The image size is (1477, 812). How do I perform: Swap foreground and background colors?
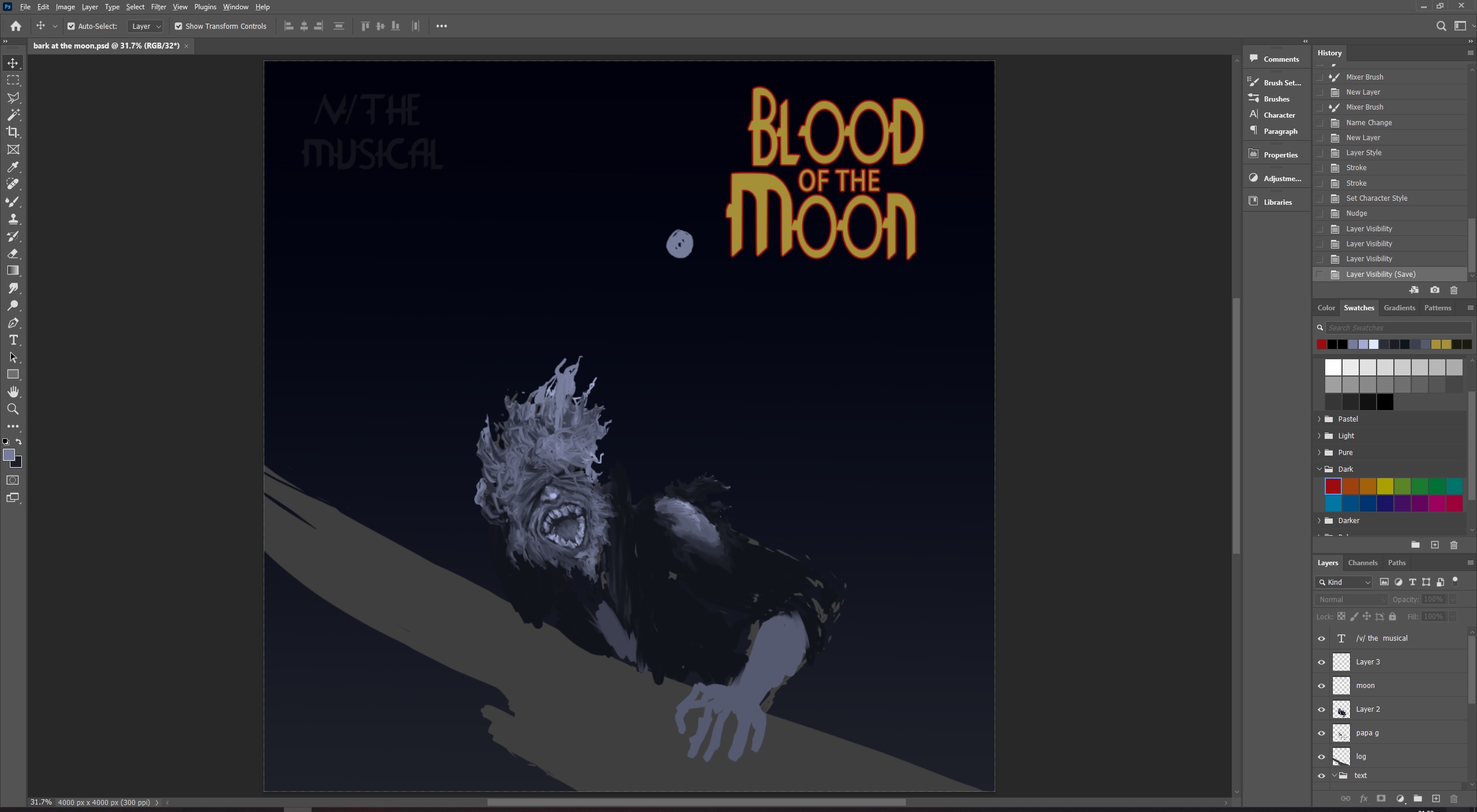point(19,442)
